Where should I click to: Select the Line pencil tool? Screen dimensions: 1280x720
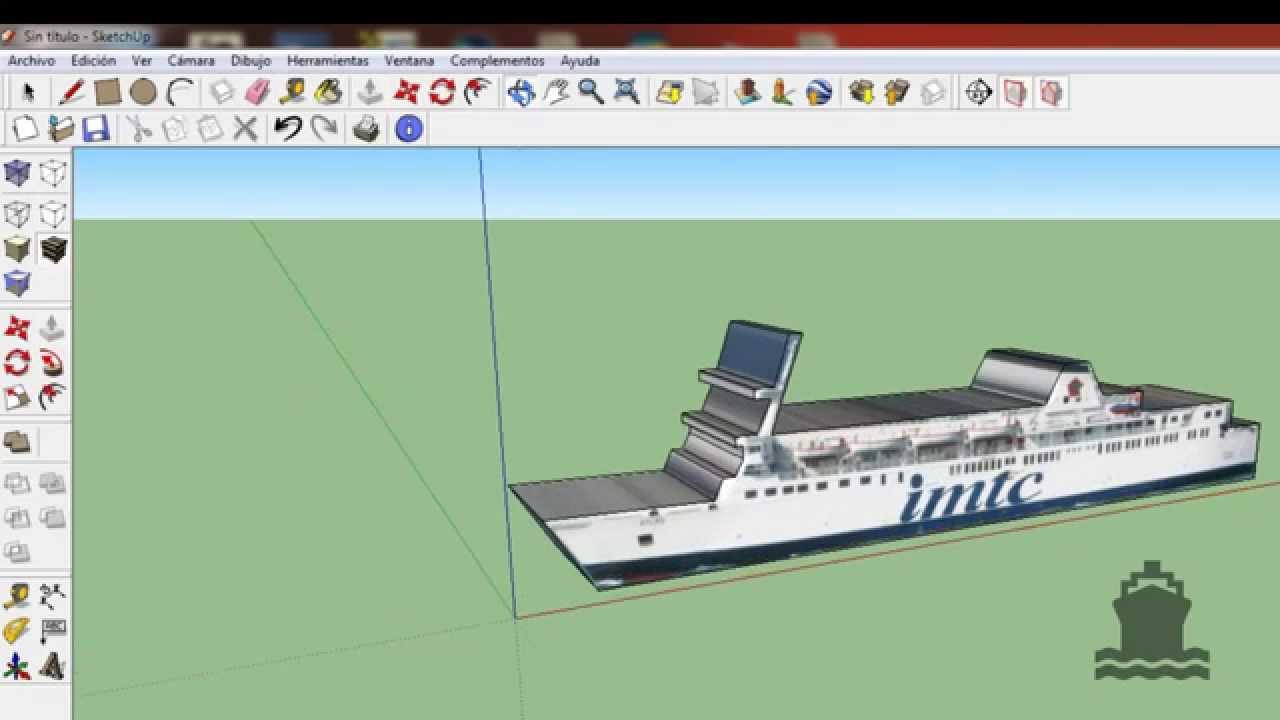click(72, 92)
